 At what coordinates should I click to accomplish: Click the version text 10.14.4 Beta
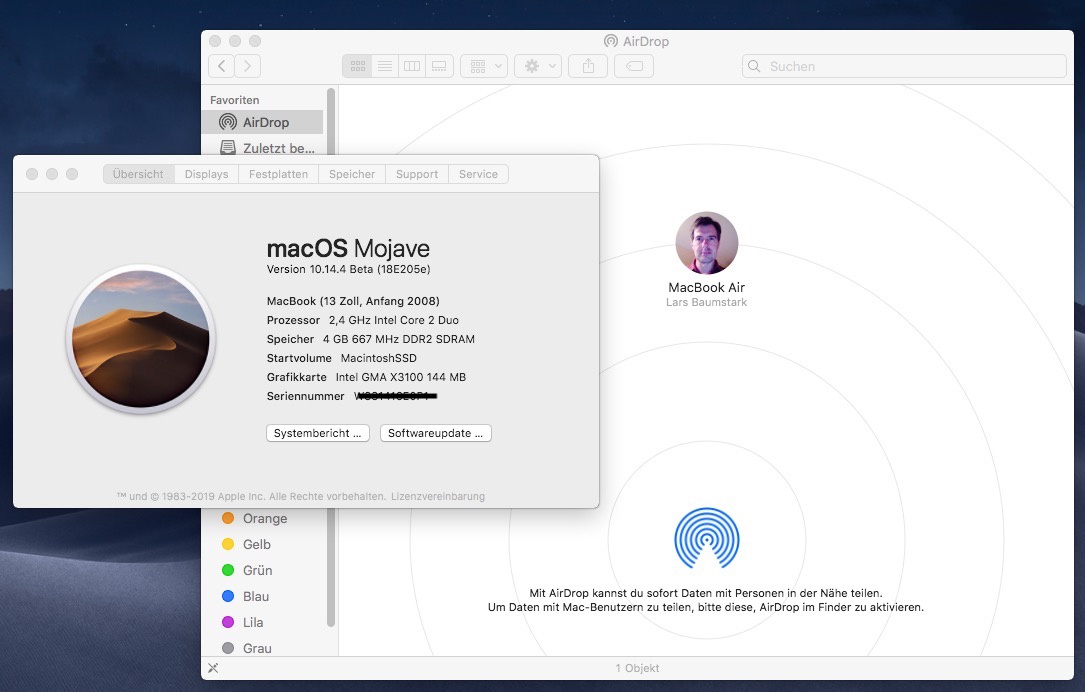349,269
